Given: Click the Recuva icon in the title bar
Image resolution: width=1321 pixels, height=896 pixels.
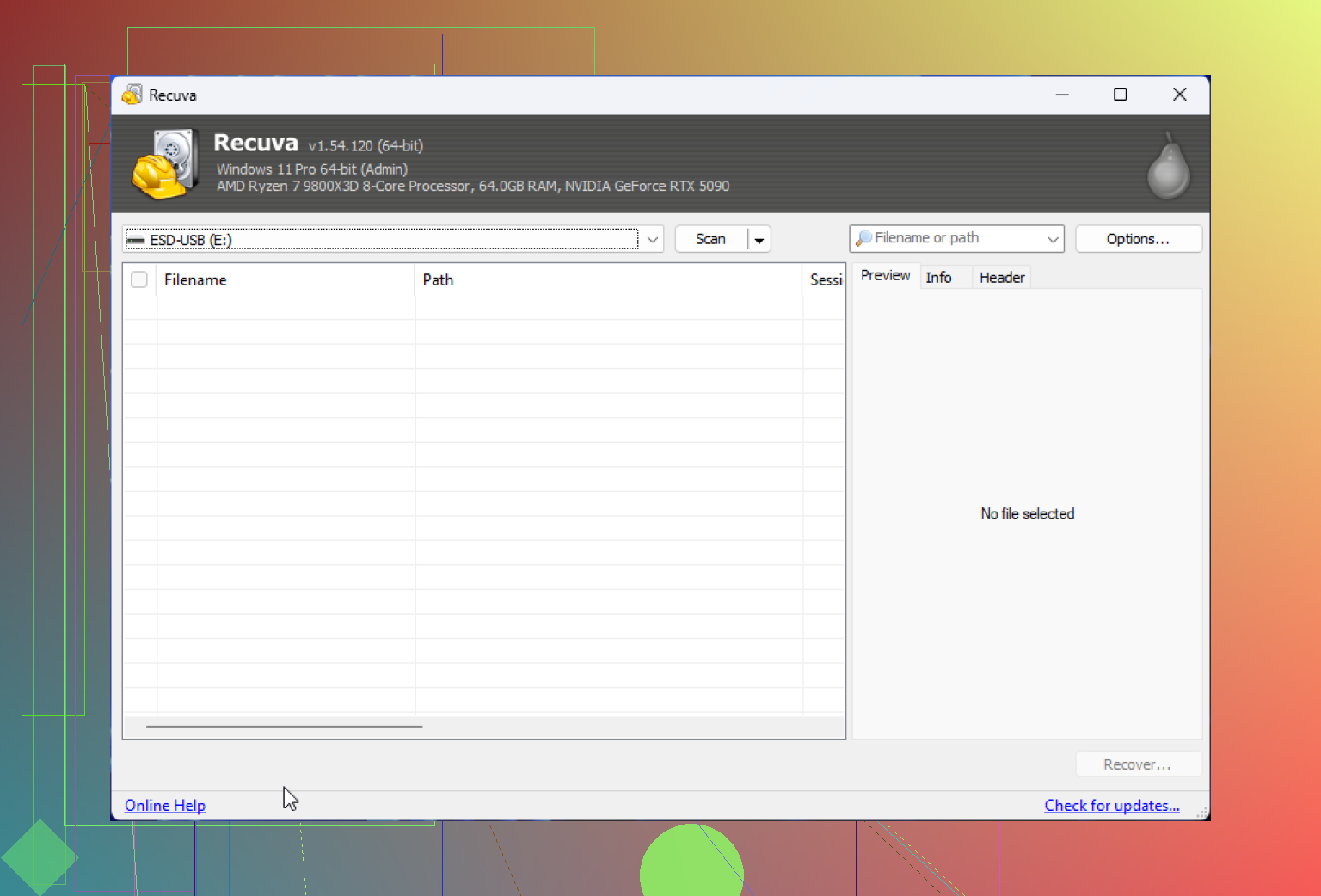Looking at the screenshot, I should (x=132, y=95).
